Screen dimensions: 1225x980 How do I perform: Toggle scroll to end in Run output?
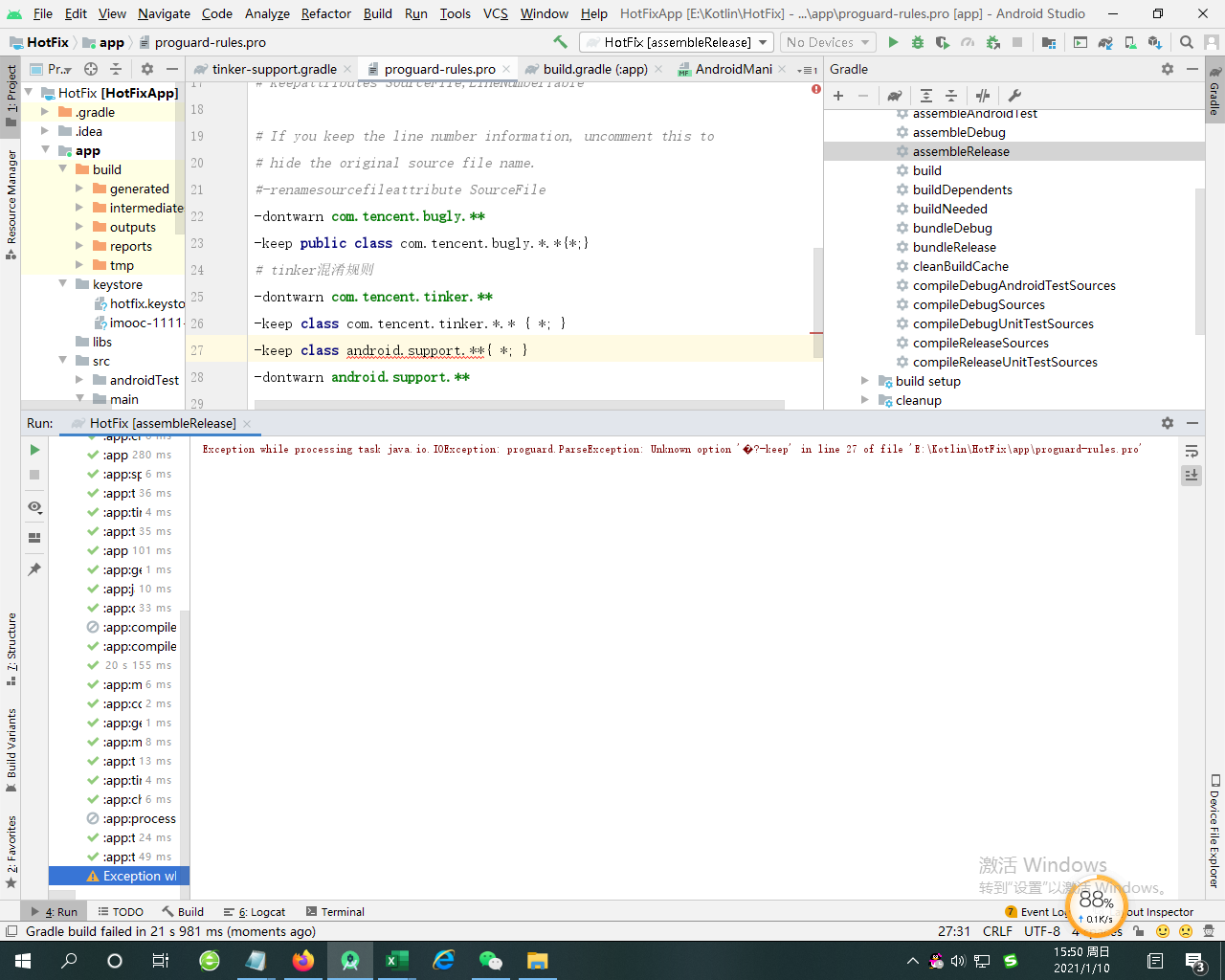coord(1192,475)
